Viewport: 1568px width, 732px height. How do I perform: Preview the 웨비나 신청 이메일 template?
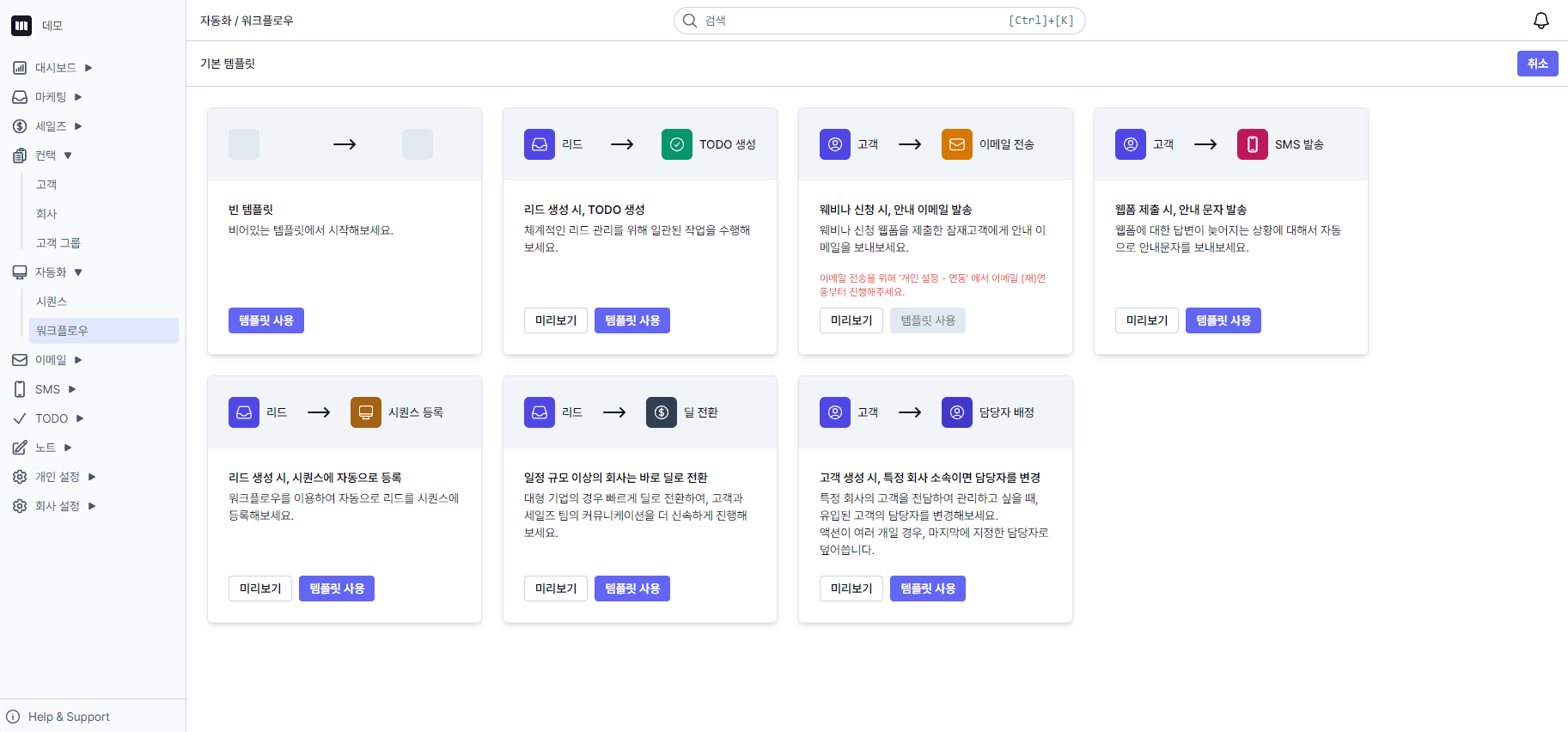(x=851, y=320)
